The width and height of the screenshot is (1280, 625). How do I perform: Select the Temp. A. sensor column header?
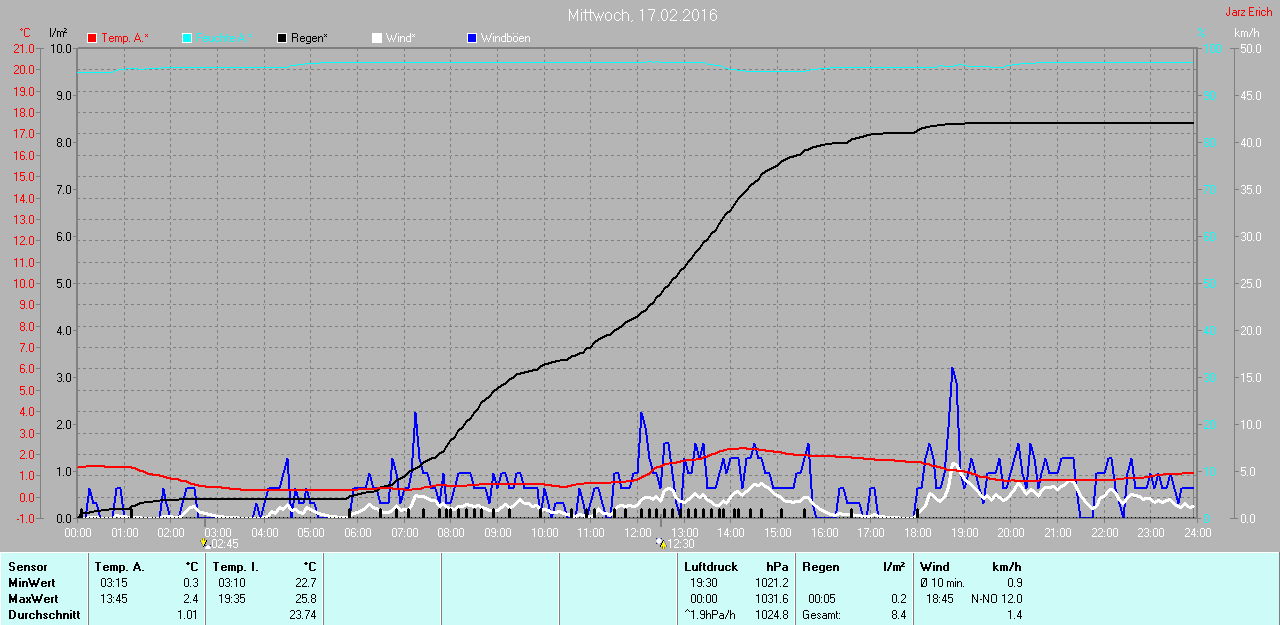(119, 567)
